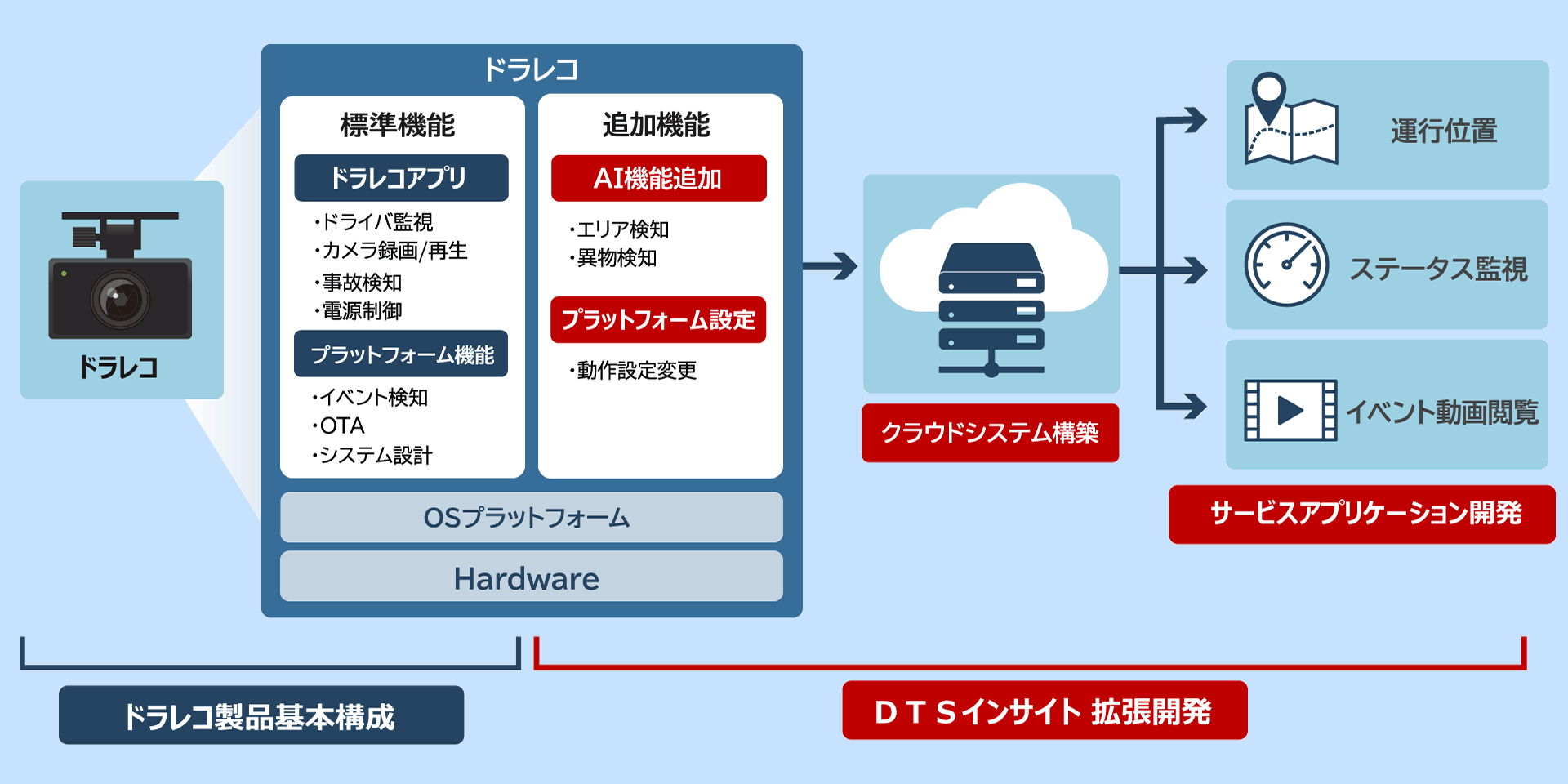Select the プラットフォーム機能 label
Screen dimensions: 1568x784
point(401,354)
